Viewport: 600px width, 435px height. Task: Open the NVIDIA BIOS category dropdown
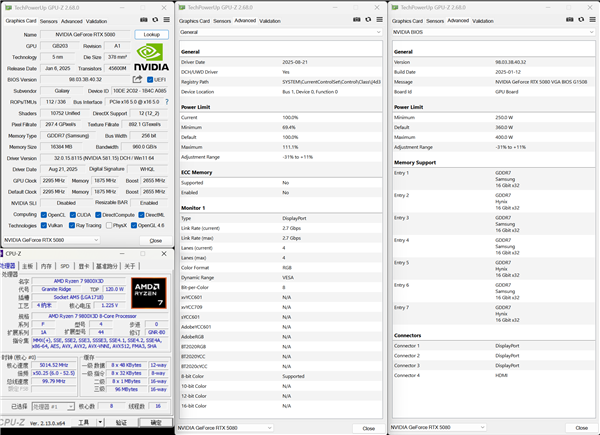(x=493, y=32)
